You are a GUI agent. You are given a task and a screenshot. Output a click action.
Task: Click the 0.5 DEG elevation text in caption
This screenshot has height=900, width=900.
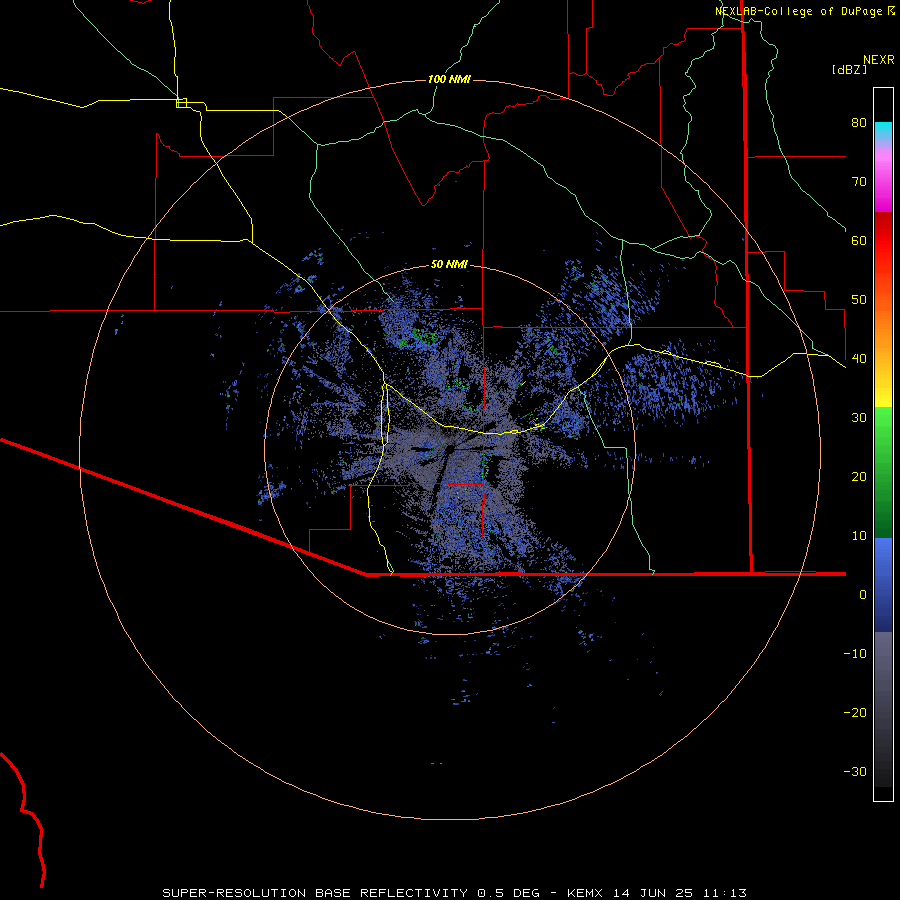coord(508,893)
